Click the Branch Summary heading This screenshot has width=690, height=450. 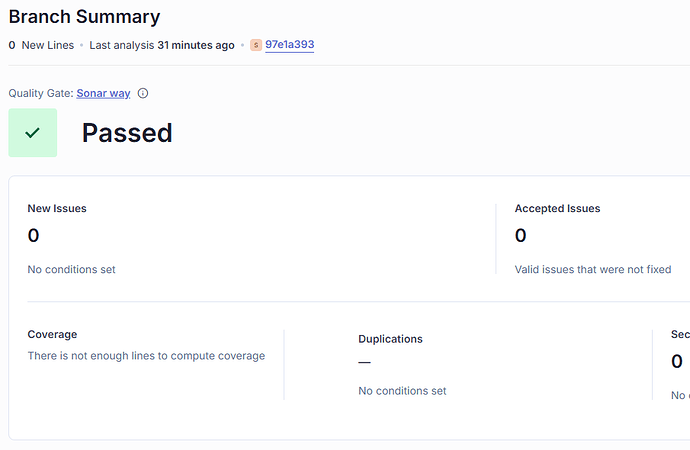(84, 17)
